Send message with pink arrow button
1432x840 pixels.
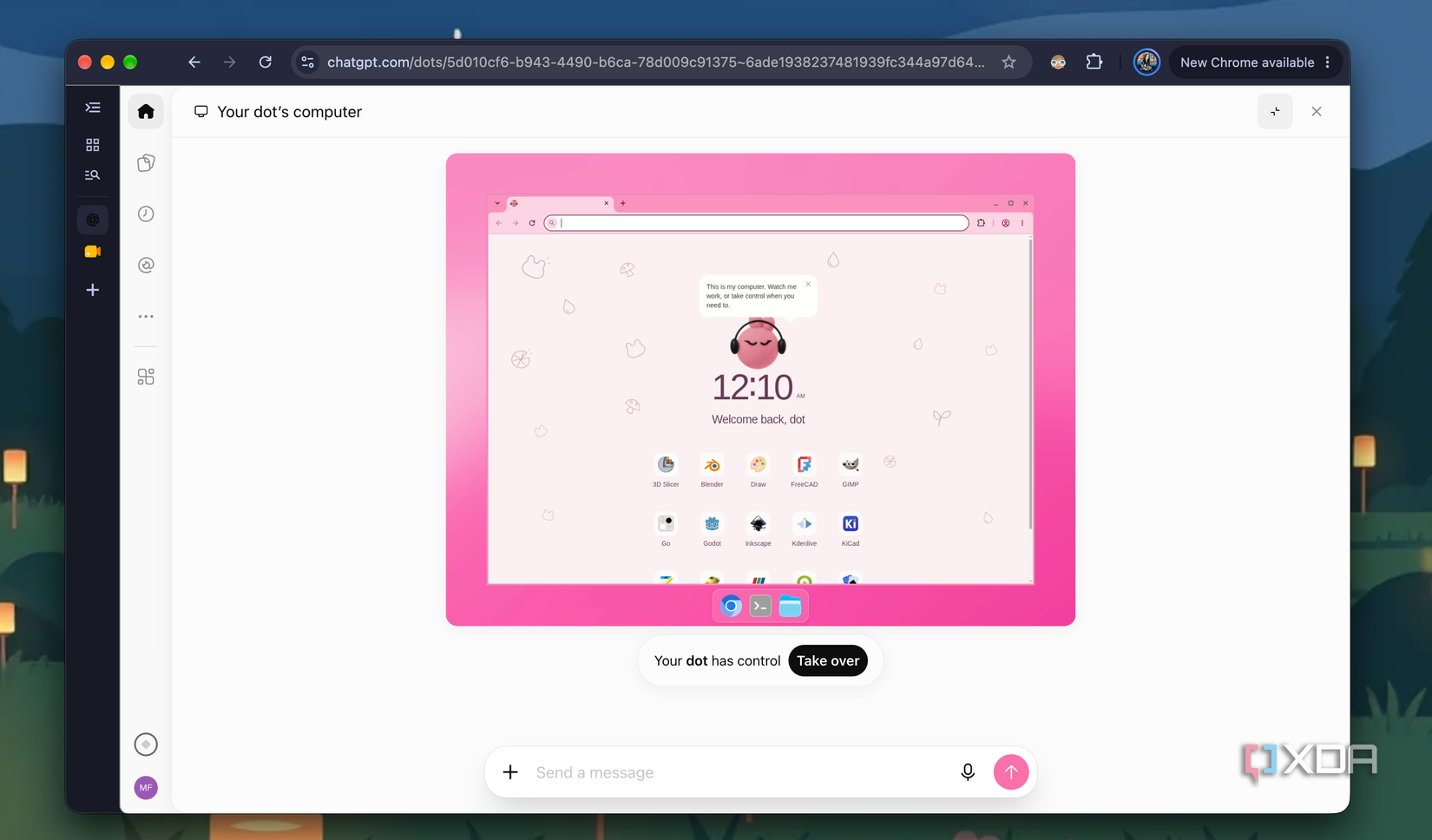click(x=1011, y=772)
